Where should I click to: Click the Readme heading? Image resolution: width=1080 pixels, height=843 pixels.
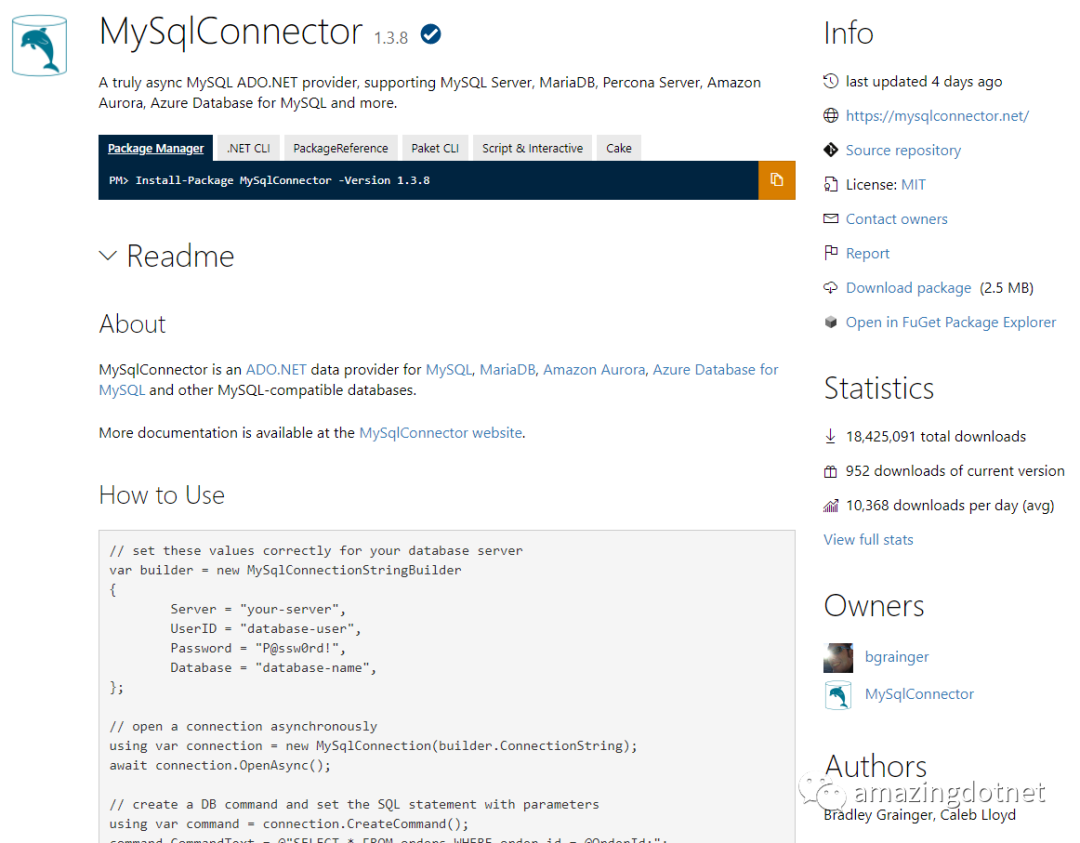coord(180,256)
